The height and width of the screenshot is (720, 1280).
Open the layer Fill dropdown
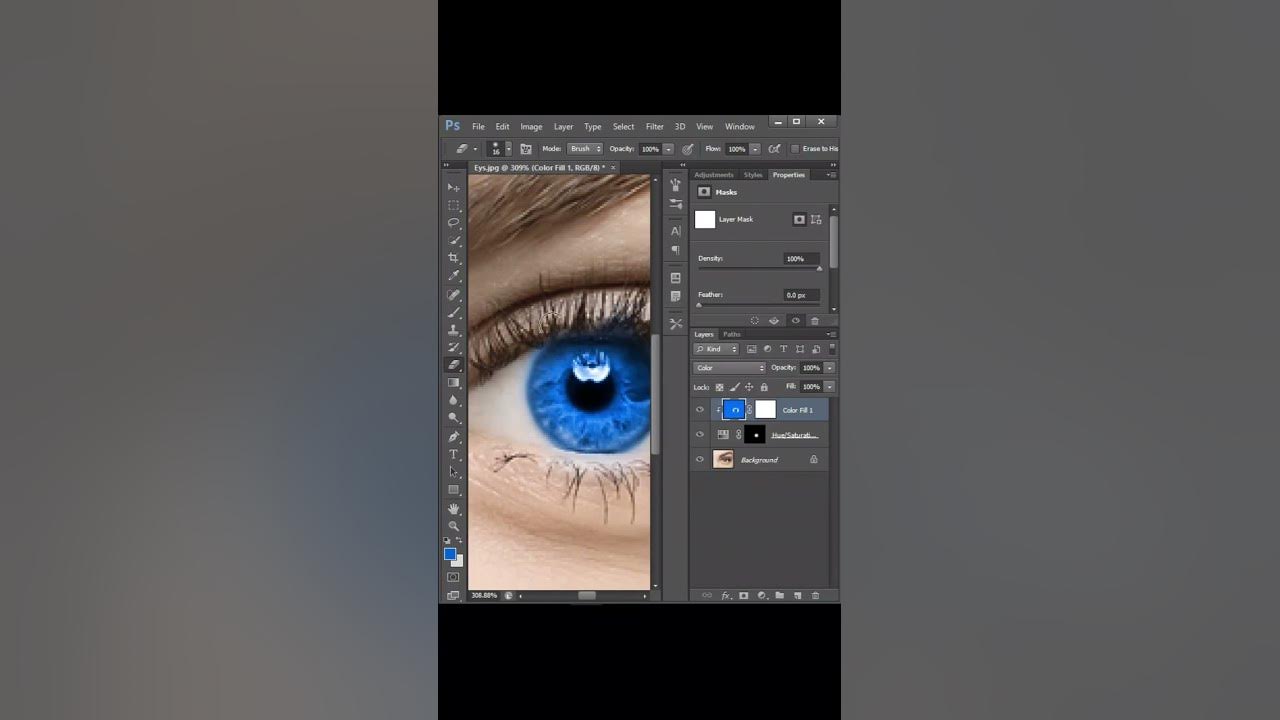(x=829, y=387)
